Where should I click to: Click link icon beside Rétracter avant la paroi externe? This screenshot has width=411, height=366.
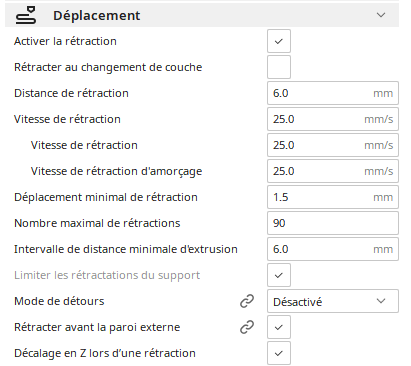coord(247,327)
